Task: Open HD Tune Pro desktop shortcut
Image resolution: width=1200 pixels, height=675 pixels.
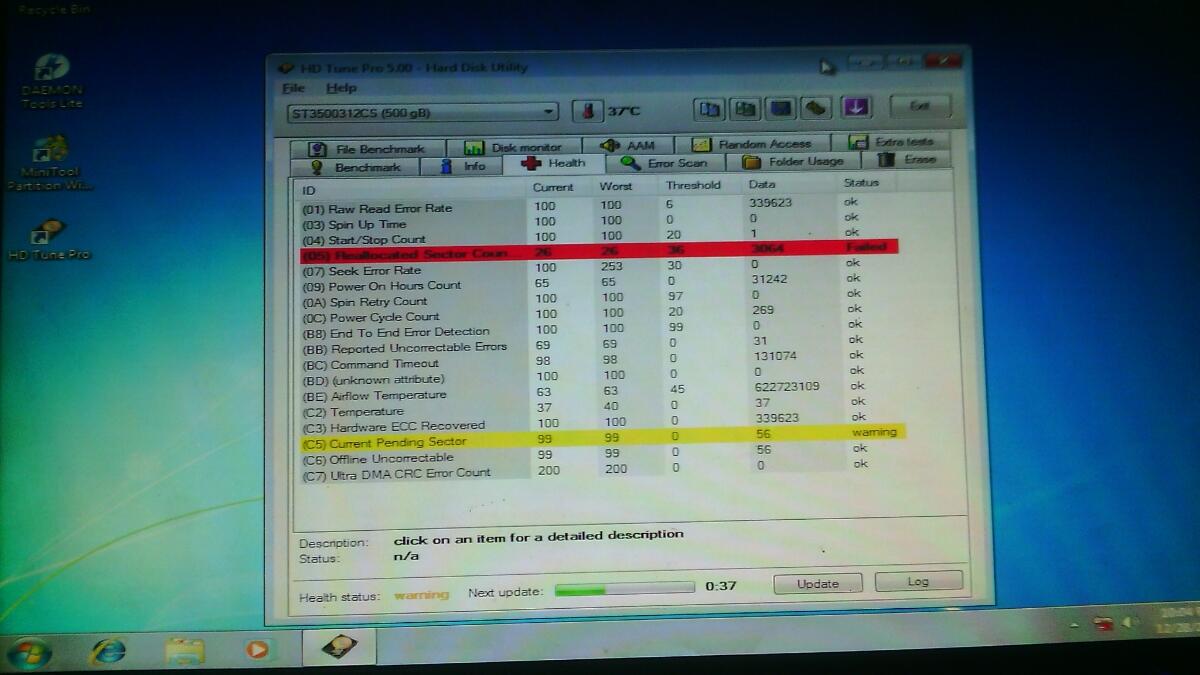Action: click(49, 241)
